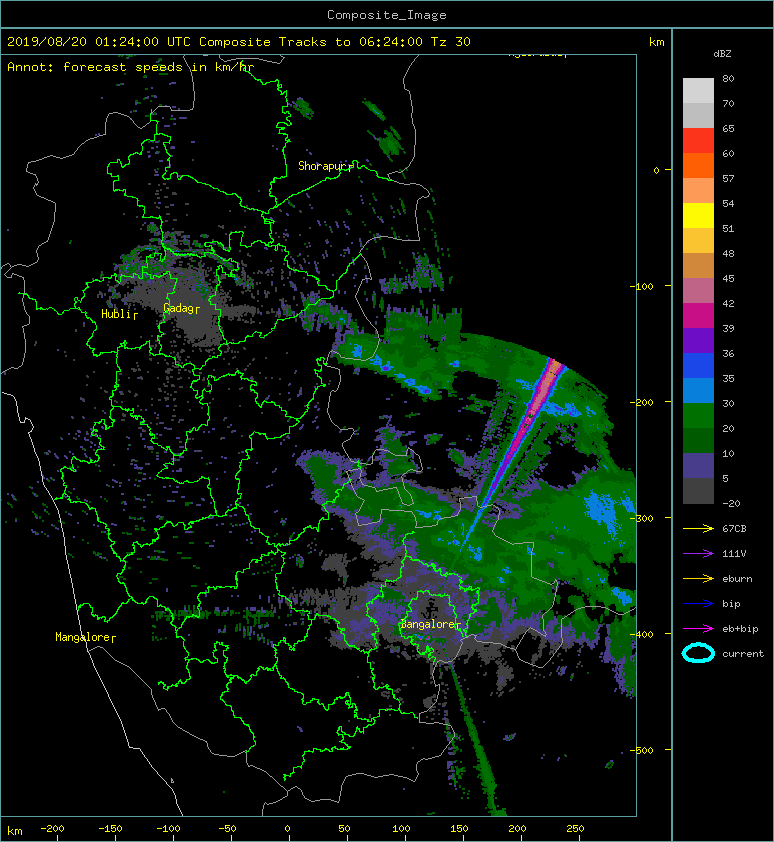Click the 111V legend label
Viewport: 774px width, 842px height.
(x=734, y=554)
